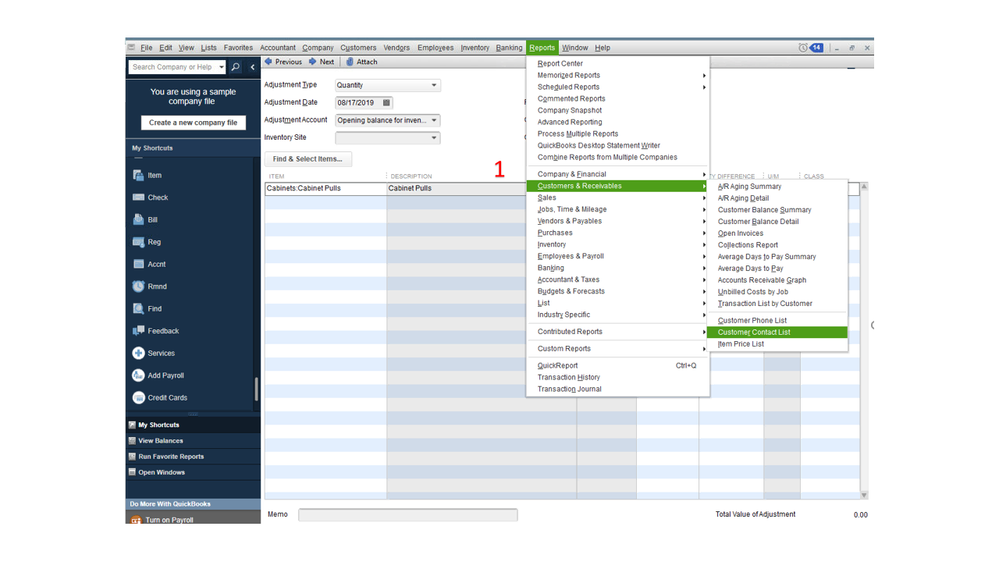Expand the Memorized Reports submenu

click(x=617, y=75)
